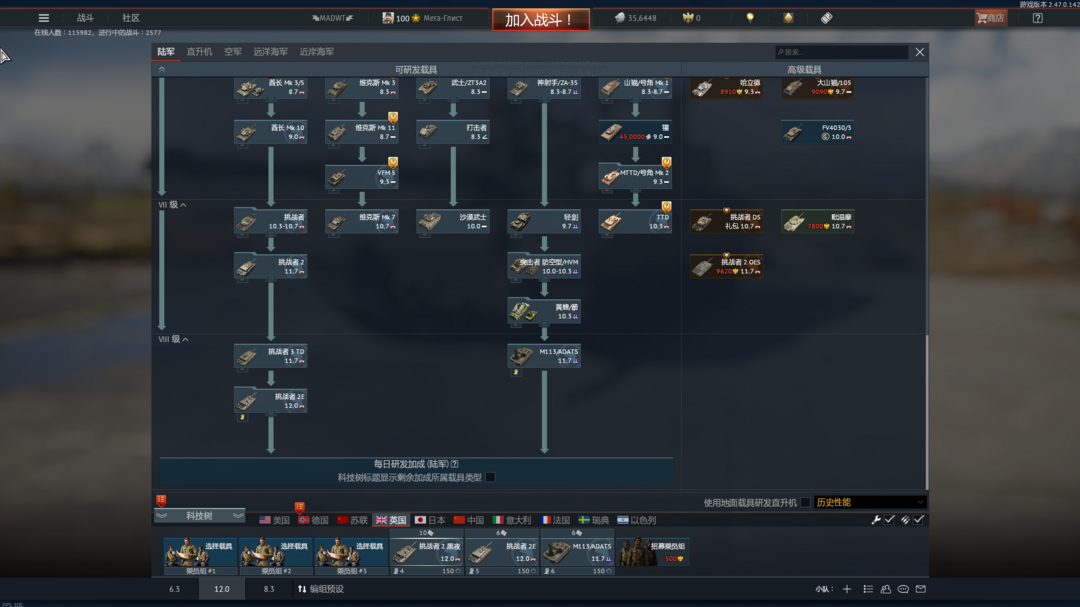Toggle the checkbox next to the wrench icon

890,519
